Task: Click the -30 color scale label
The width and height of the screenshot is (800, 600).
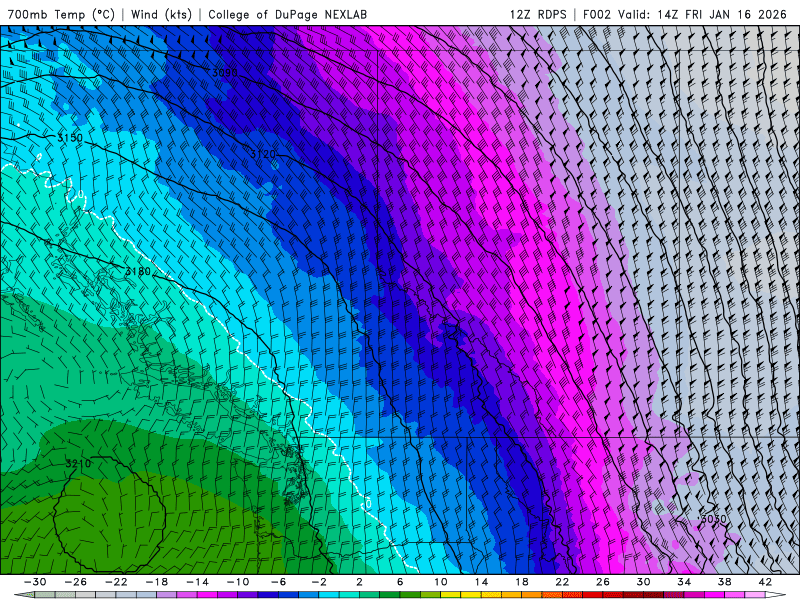Action: [35, 582]
